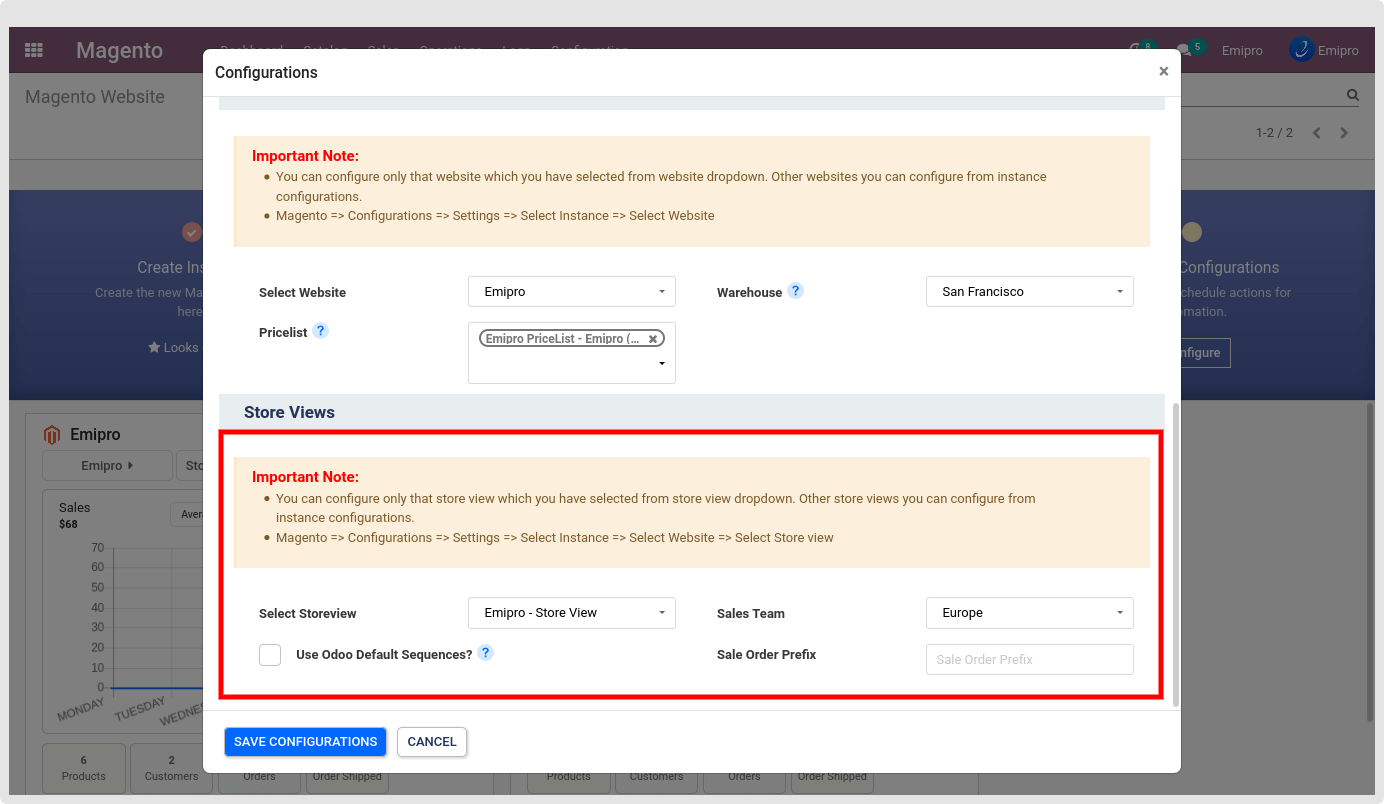
Task: Focus the Sale Order Prefix field
Action: (1030, 660)
